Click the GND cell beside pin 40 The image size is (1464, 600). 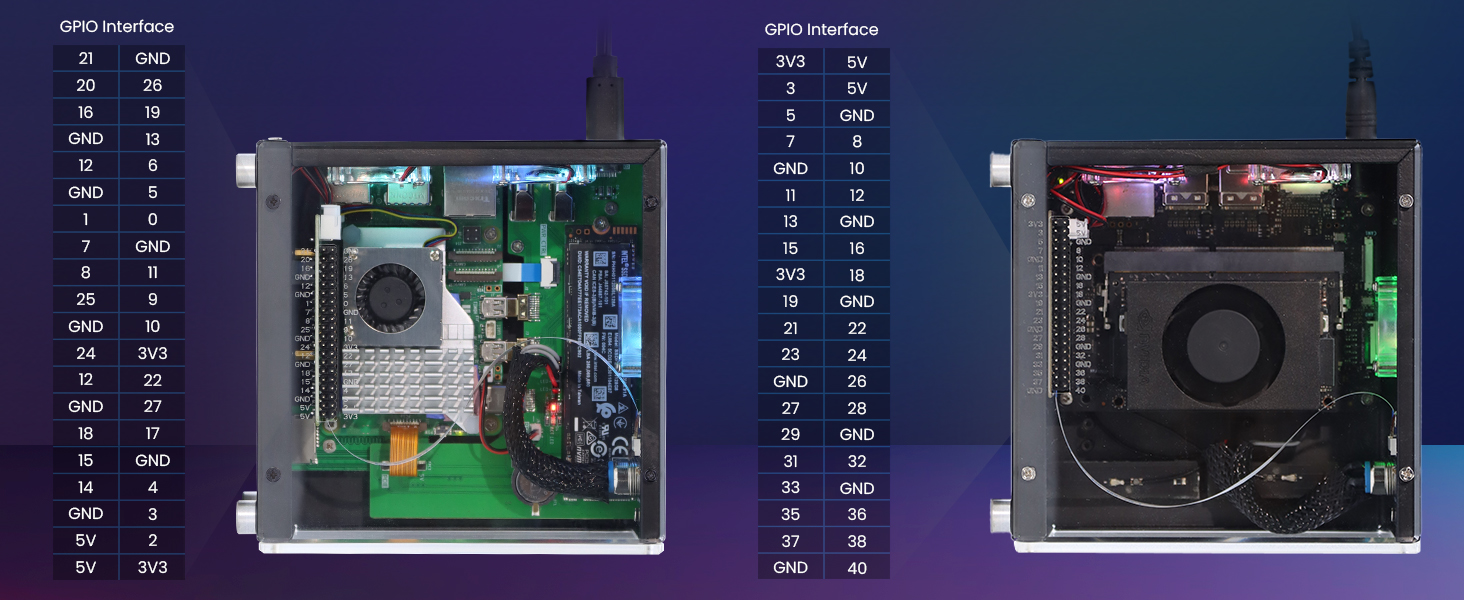click(x=791, y=568)
